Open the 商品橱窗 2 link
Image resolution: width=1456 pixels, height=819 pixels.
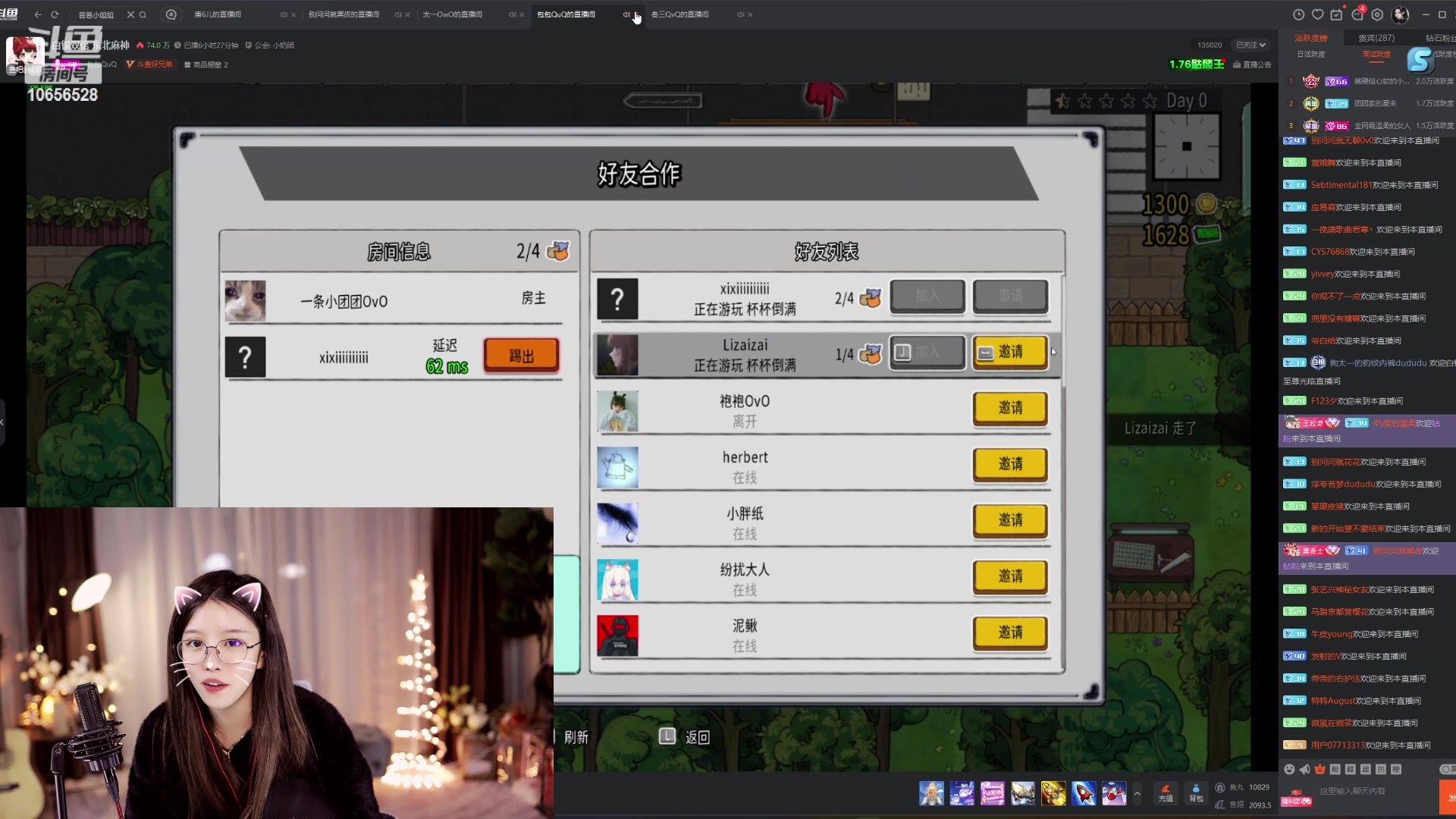point(206,64)
